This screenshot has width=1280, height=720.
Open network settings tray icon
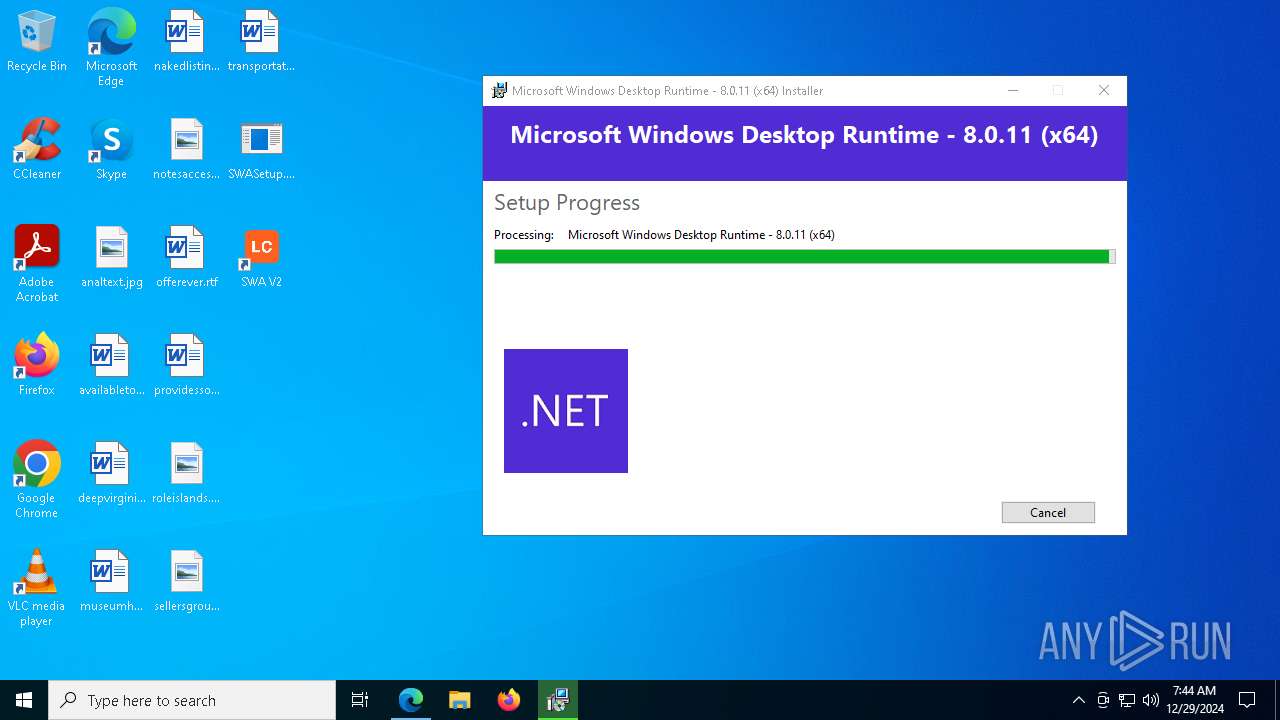click(x=1127, y=700)
